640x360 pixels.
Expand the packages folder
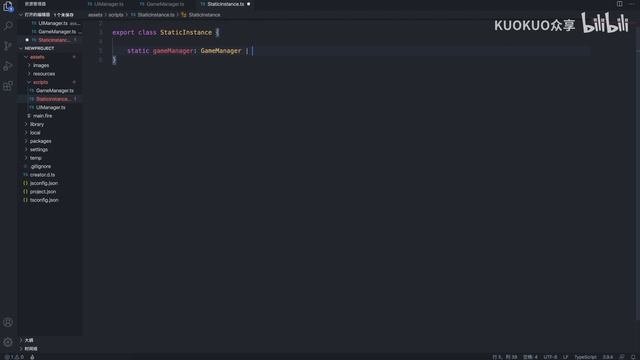click(40, 141)
